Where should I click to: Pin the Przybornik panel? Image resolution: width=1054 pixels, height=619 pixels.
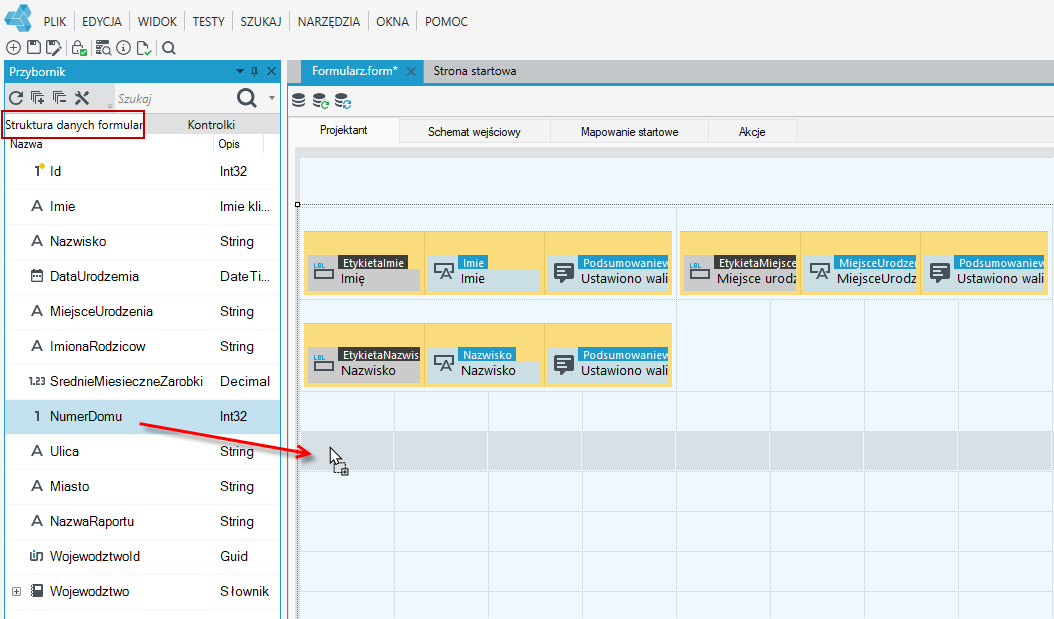coord(255,71)
